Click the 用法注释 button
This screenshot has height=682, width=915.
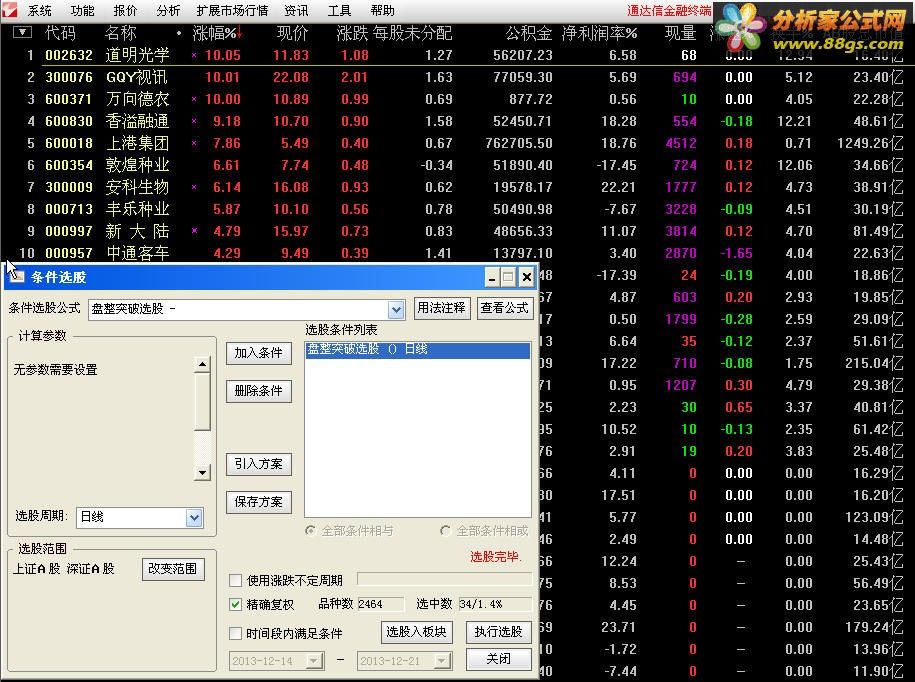[x=441, y=307]
